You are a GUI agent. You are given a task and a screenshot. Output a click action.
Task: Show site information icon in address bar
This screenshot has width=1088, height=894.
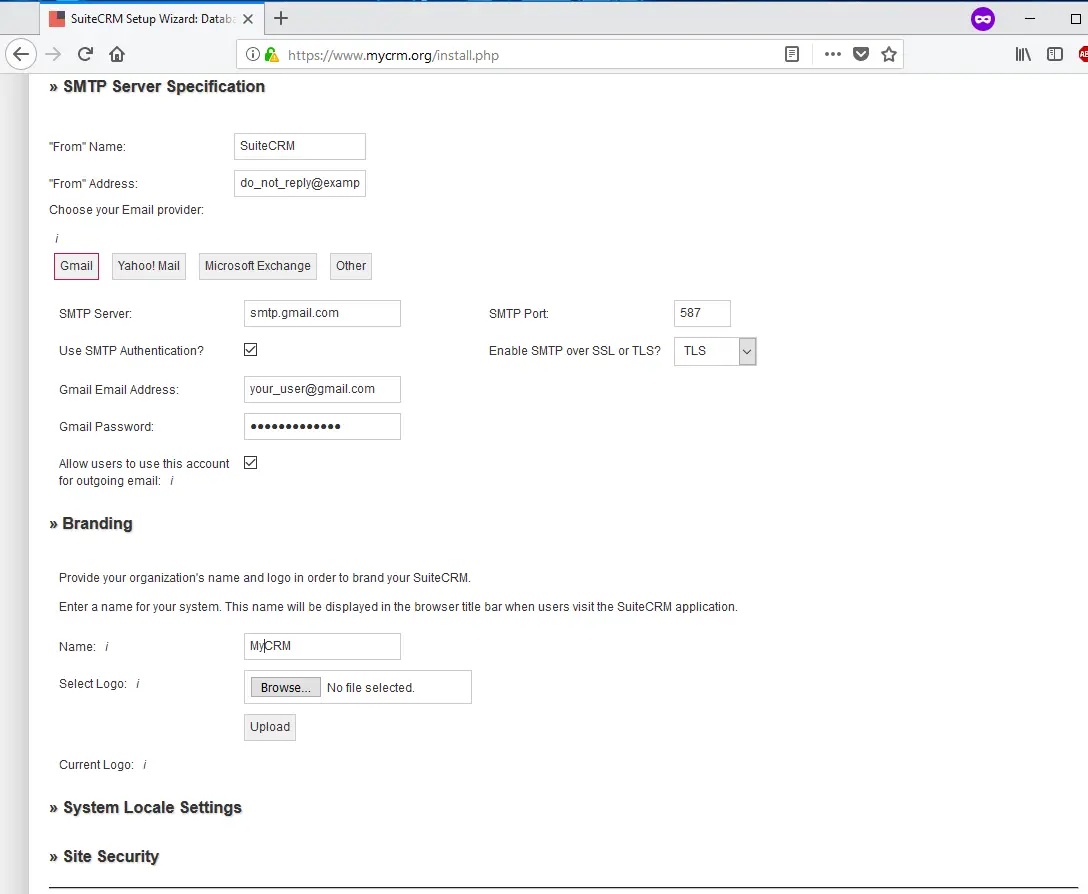click(x=253, y=54)
